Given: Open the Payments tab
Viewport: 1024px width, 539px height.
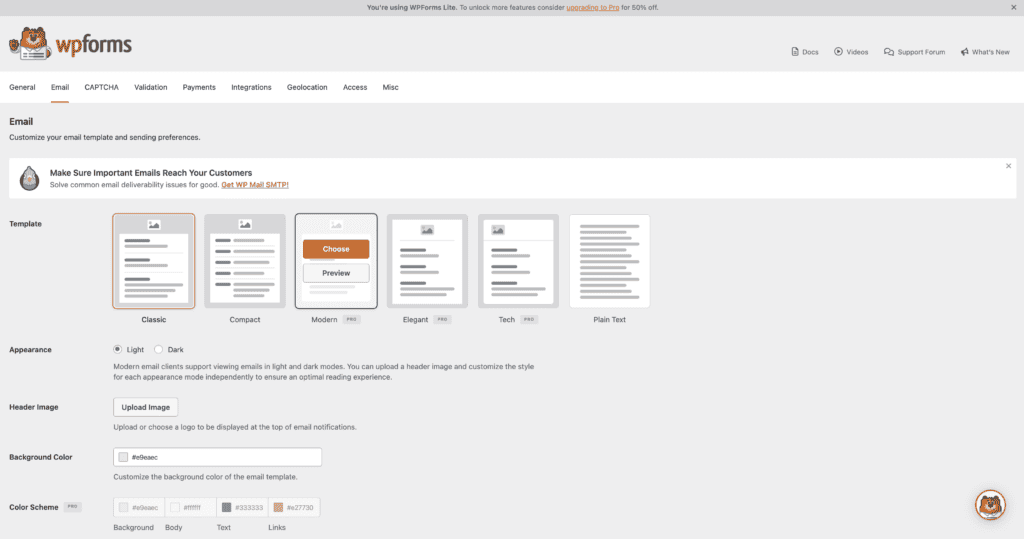Looking at the screenshot, I should [199, 87].
